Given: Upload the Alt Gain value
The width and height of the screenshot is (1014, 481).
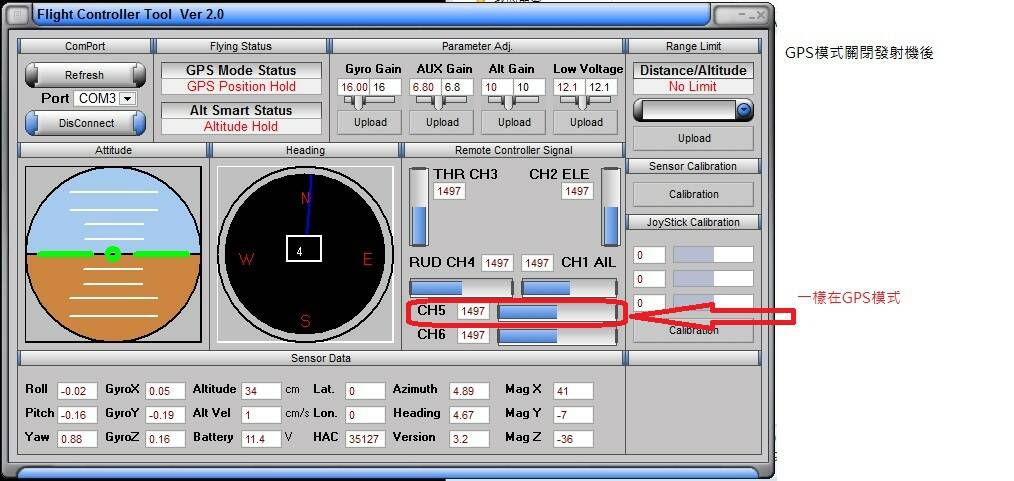Looking at the screenshot, I should [514, 122].
